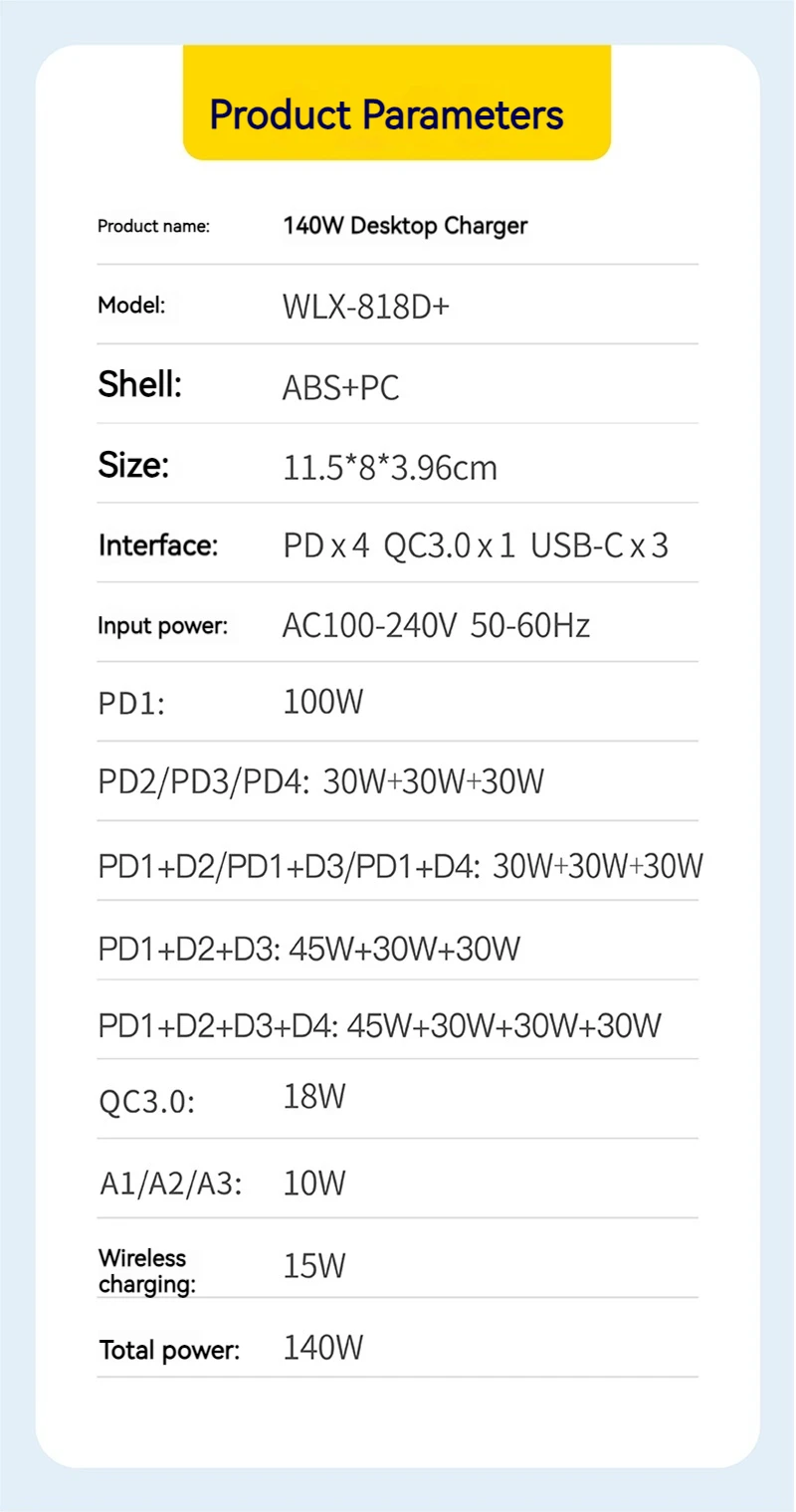Select the ABS+PC shell material text
Screen dimensions: 796x1512
[x=340, y=387]
